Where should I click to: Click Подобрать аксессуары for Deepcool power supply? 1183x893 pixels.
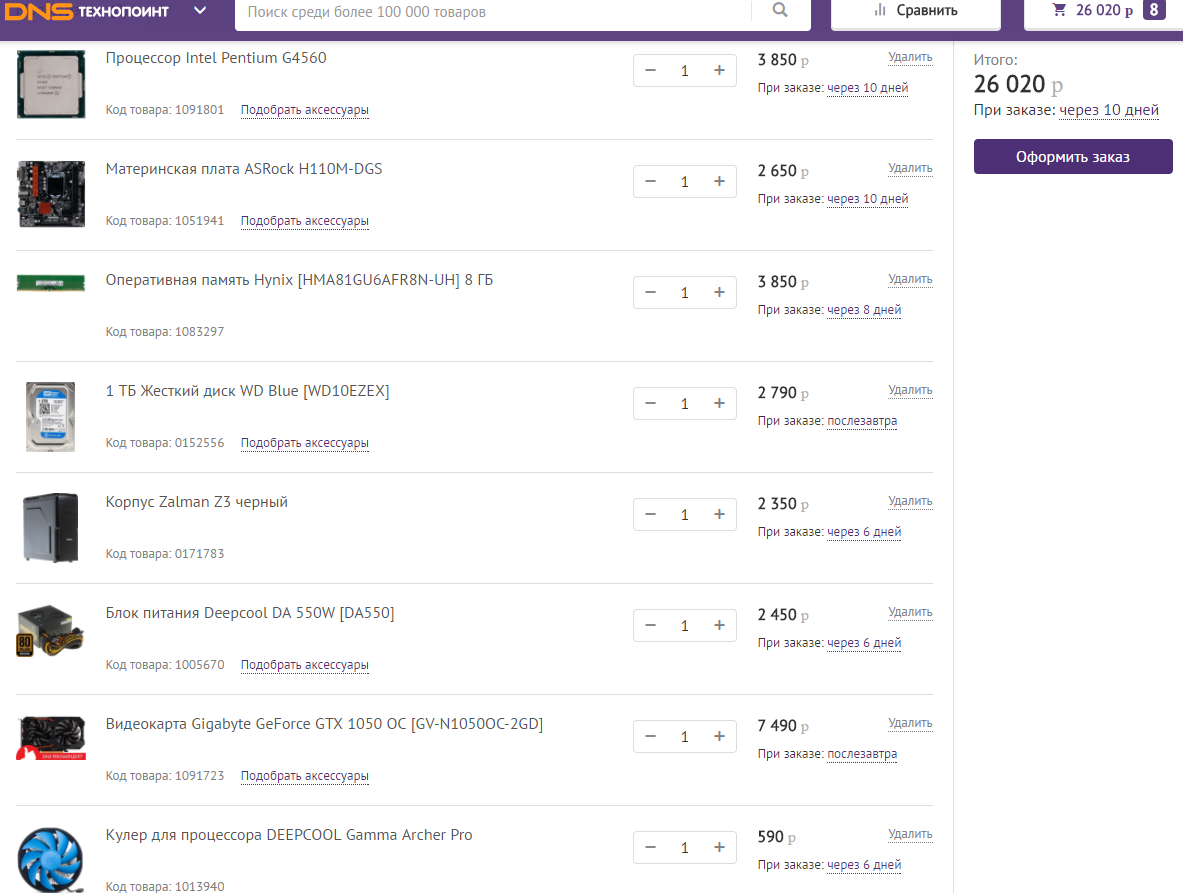tap(305, 665)
